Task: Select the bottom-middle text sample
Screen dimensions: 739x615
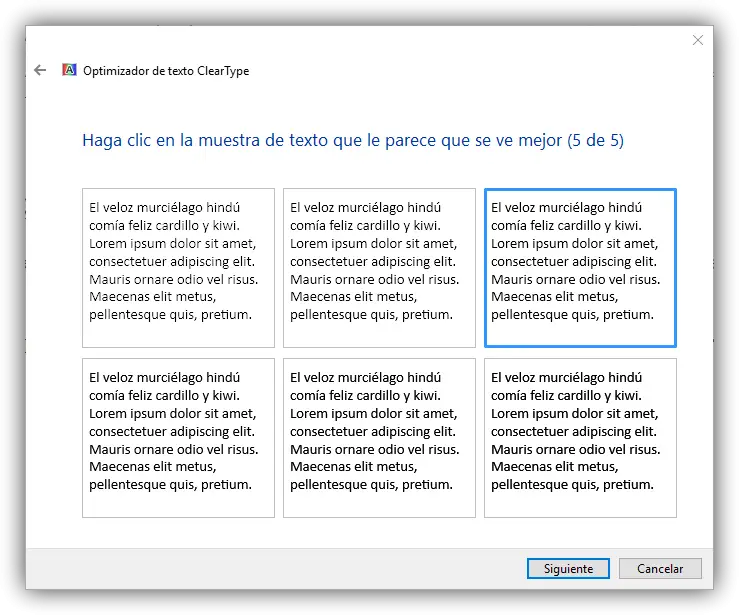Action: [x=379, y=438]
